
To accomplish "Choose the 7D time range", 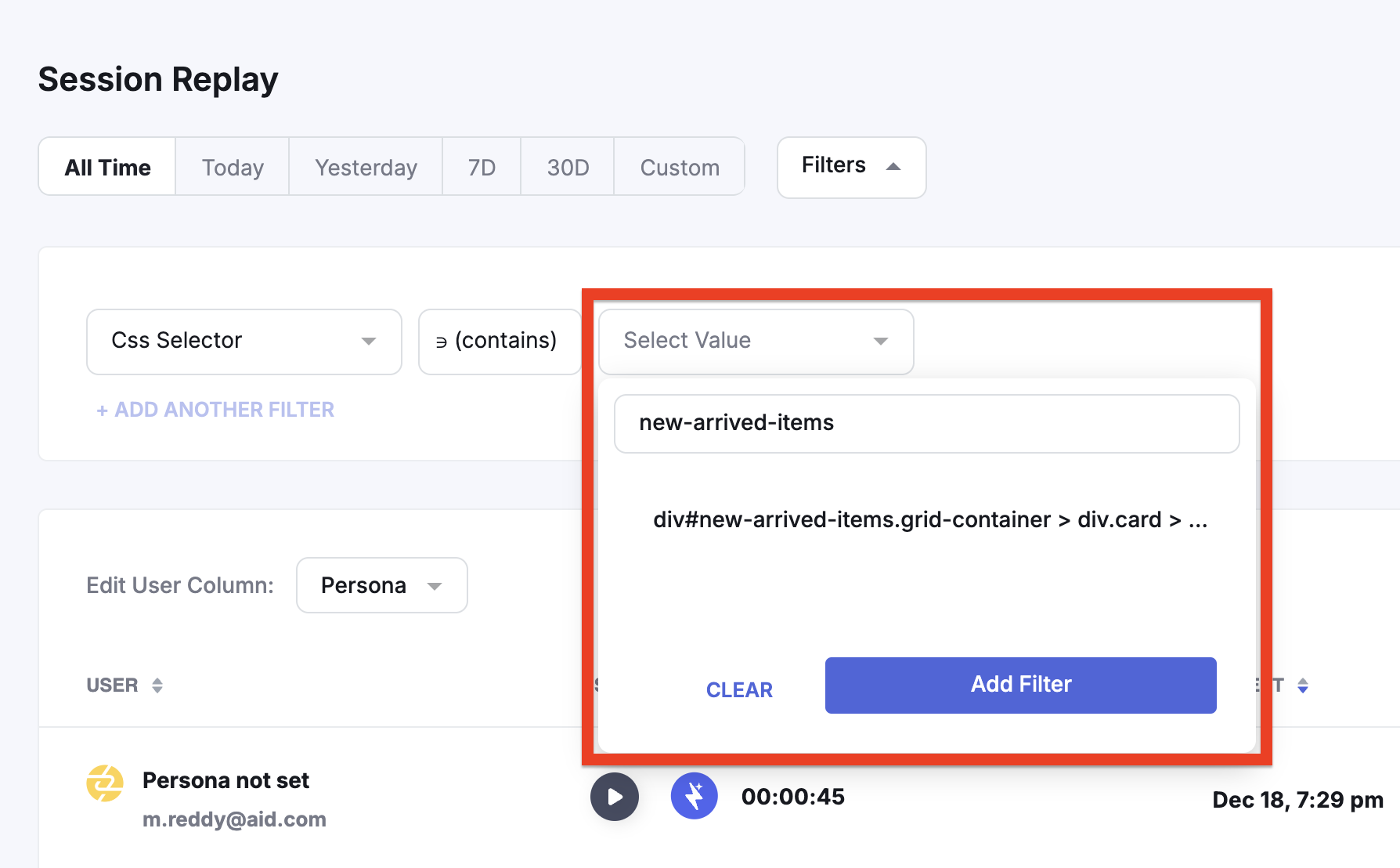I will pos(482,167).
